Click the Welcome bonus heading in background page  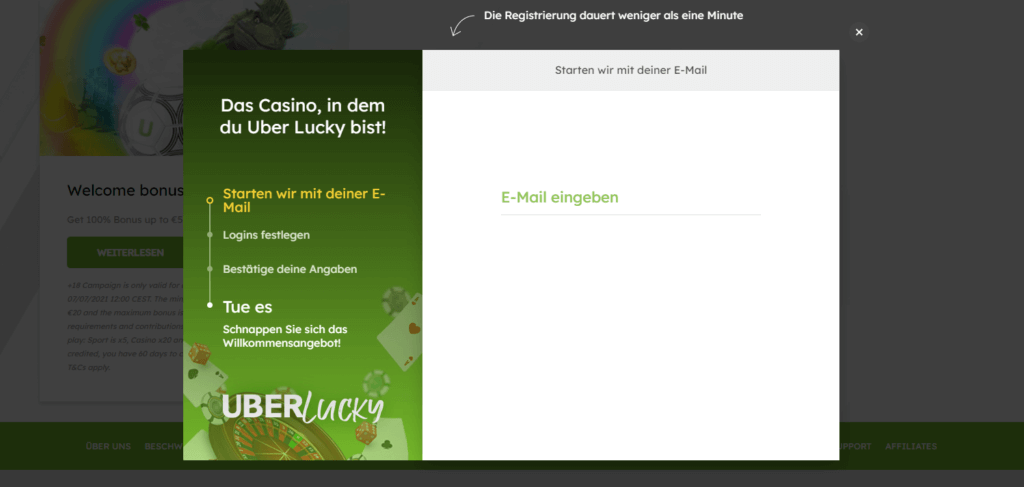(x=125, y=191)
